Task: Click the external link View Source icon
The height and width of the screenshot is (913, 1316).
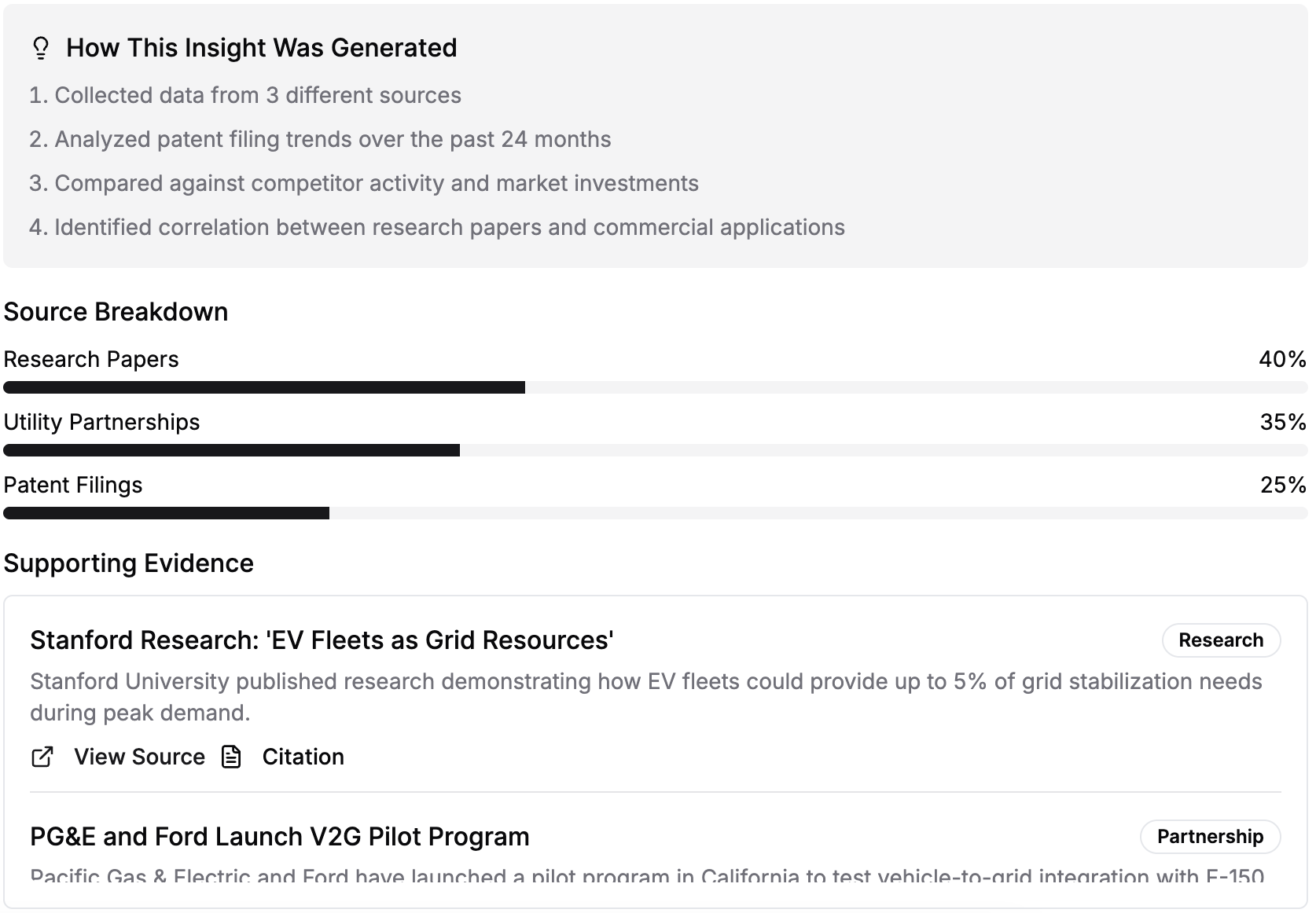Action: pyautogui.click(x=42, y=757)
